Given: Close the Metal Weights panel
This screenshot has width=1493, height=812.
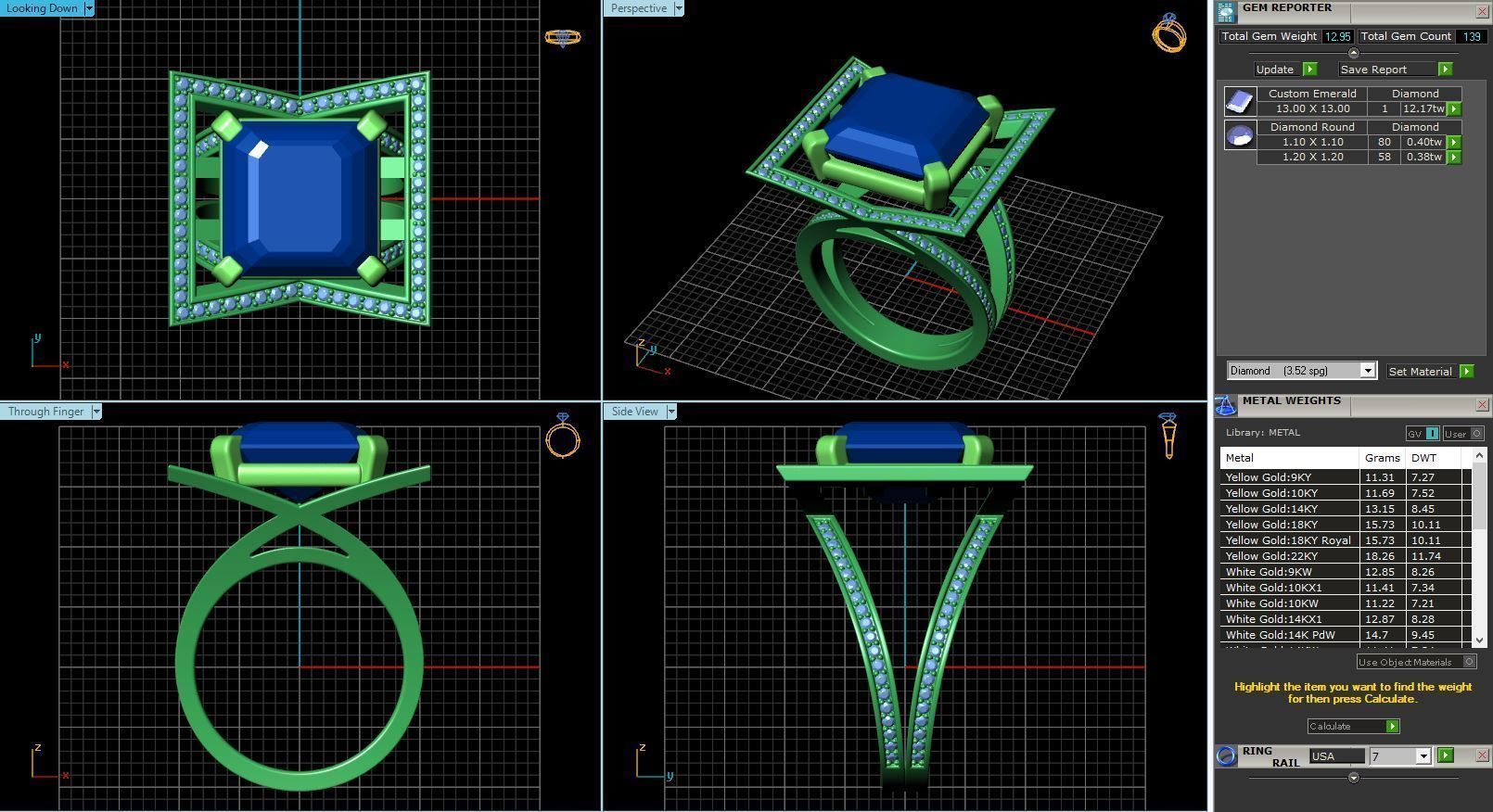Looking at the screenshot, I should coord(1482,404).
